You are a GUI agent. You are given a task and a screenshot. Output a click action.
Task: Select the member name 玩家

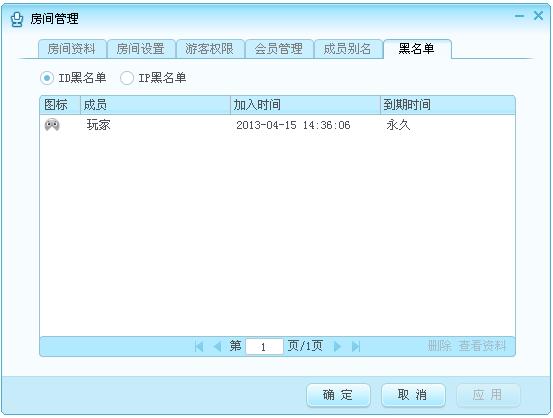point(99,125)
